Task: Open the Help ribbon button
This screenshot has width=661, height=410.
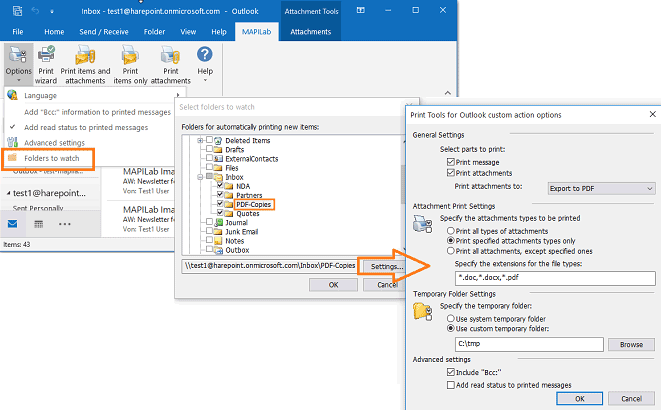Action: [x=205, y=63]
